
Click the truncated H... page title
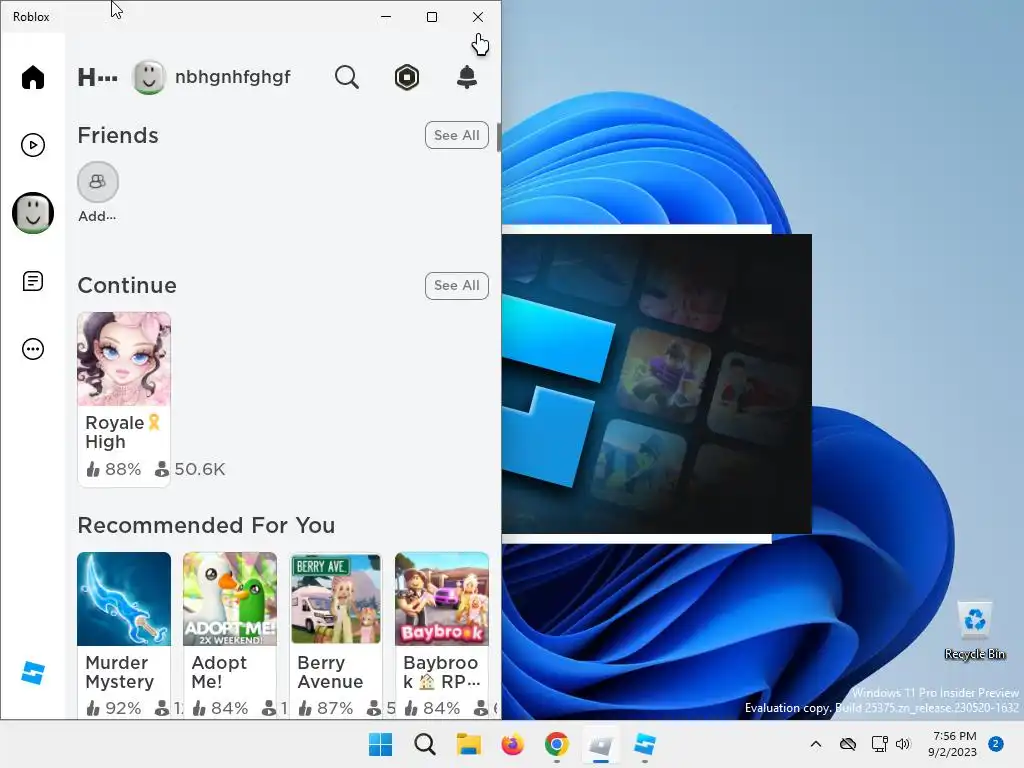97,77
